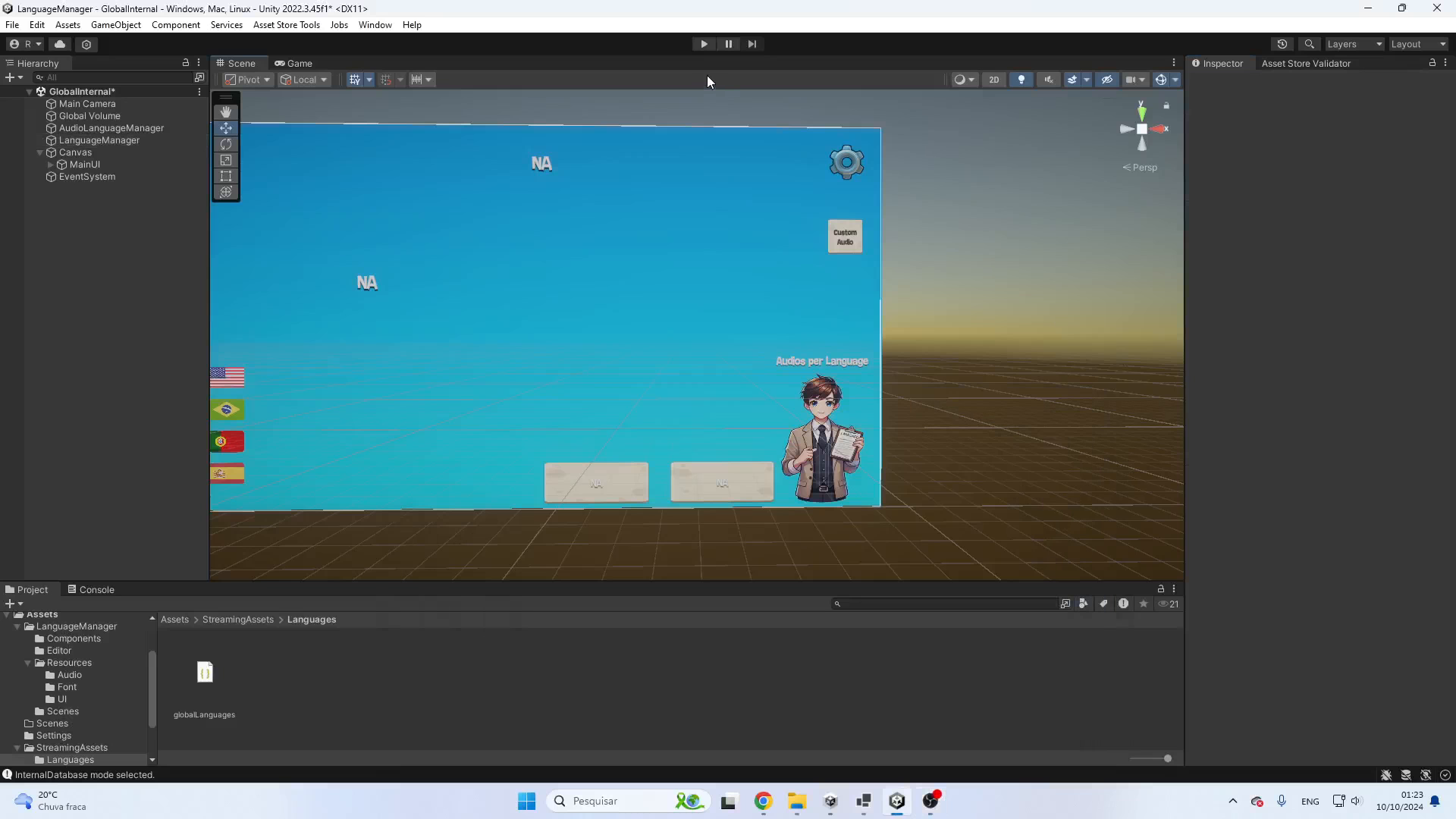Screen dimensions: 1456x819
Task: Open the Asset Store Tools menu
Action: point(287,25)
